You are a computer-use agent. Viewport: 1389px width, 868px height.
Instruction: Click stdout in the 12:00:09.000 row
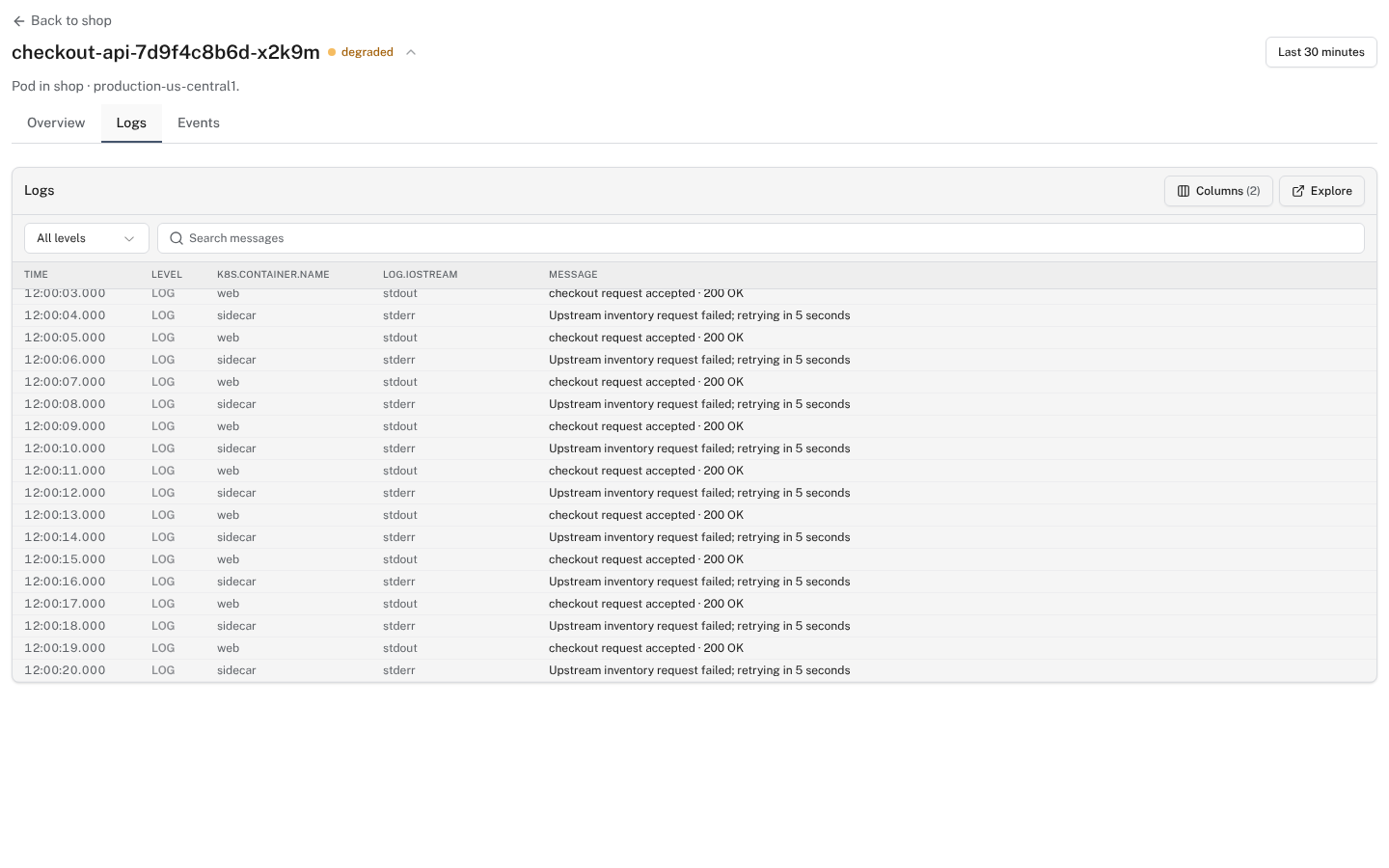click(400, 426)
